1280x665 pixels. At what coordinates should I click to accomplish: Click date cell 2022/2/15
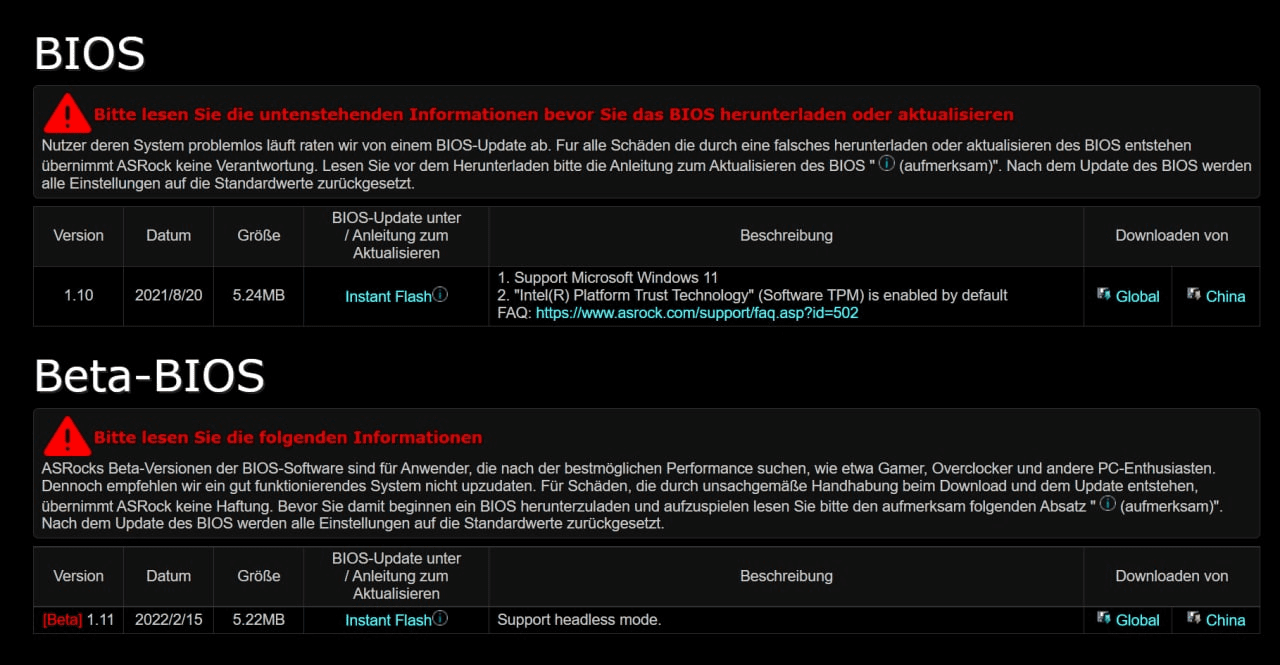click(168, 620)
